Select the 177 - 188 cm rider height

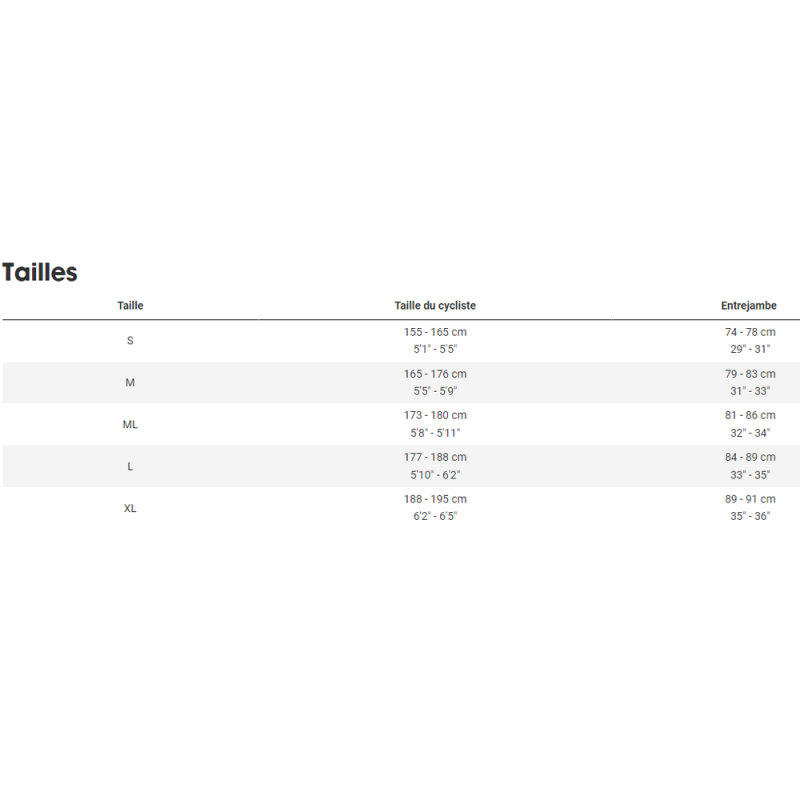435,457
